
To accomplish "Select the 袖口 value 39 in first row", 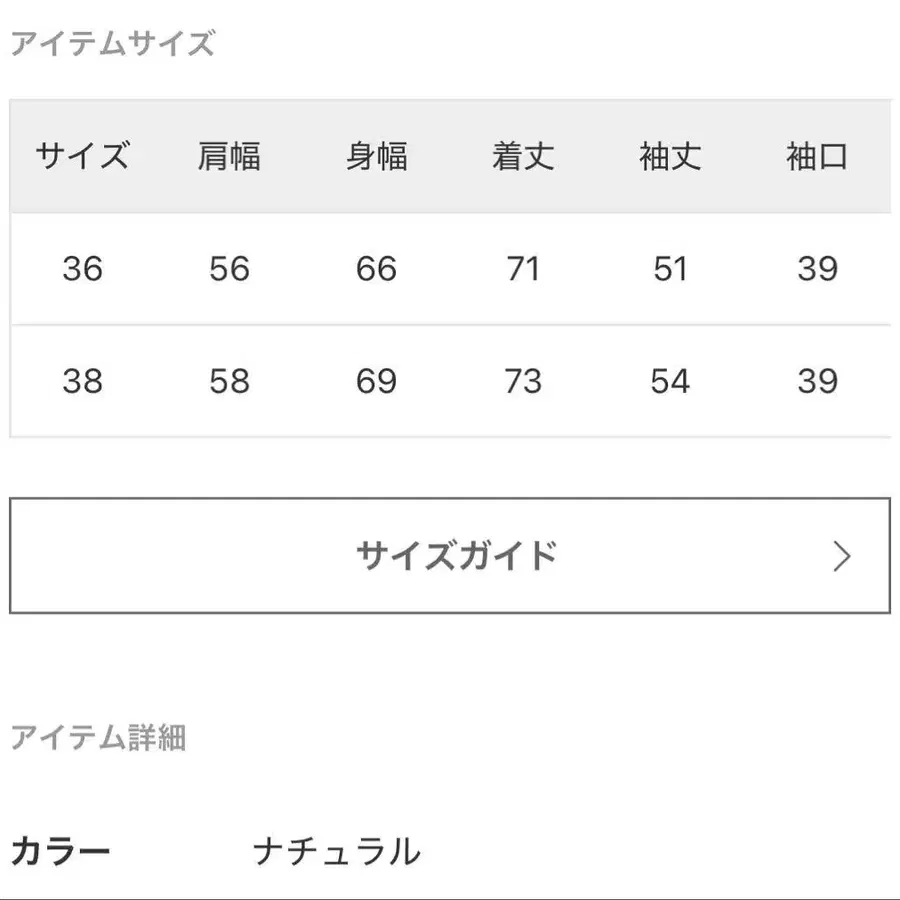I will point(819,269).
